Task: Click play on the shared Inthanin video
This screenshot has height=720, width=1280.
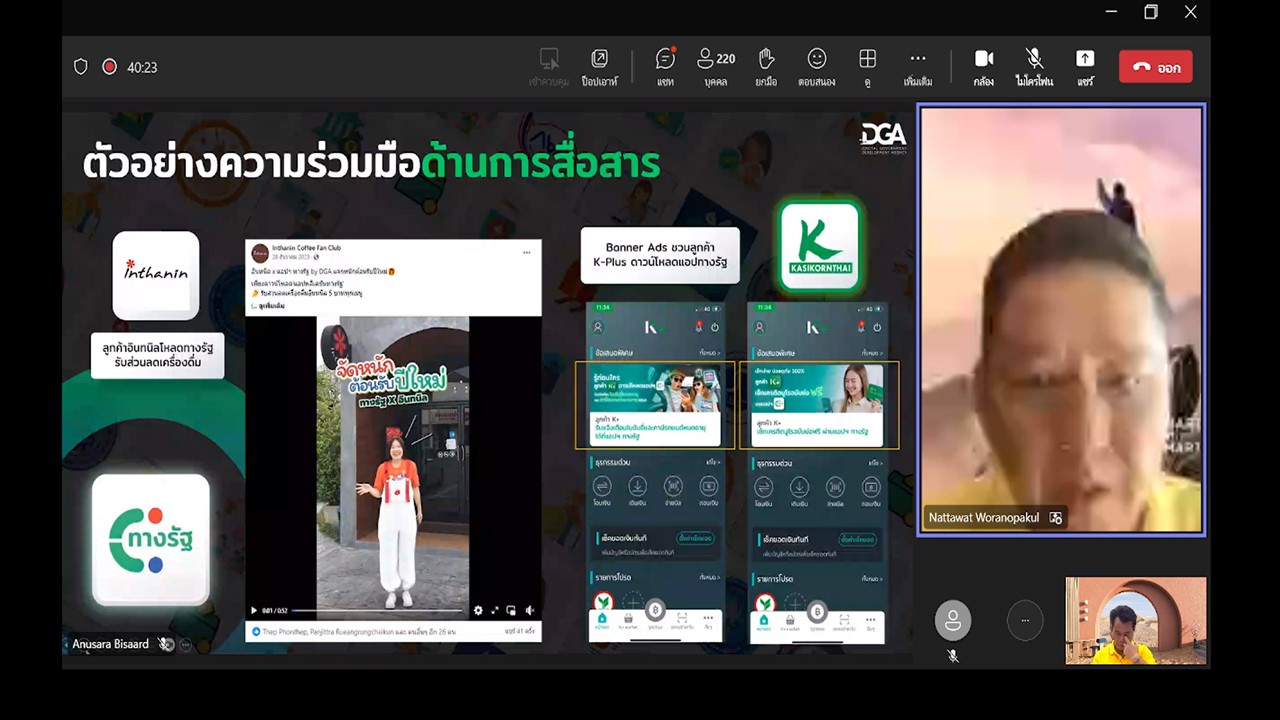Action: [x=254, y=610]
